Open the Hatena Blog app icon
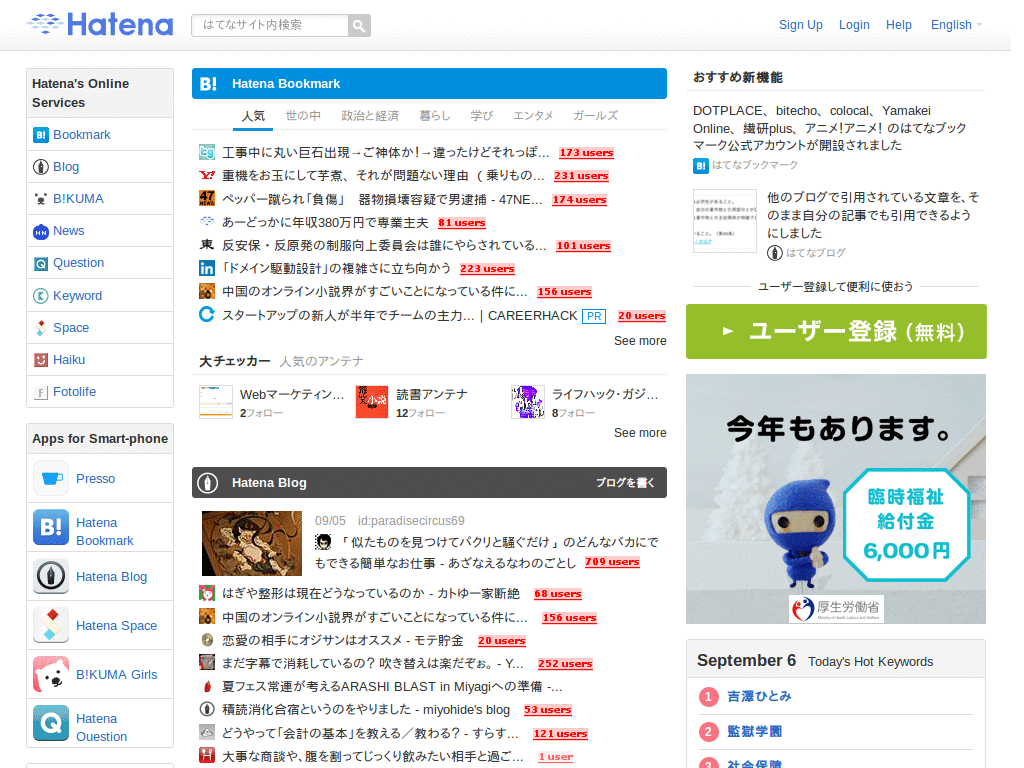 coord(51,576)
